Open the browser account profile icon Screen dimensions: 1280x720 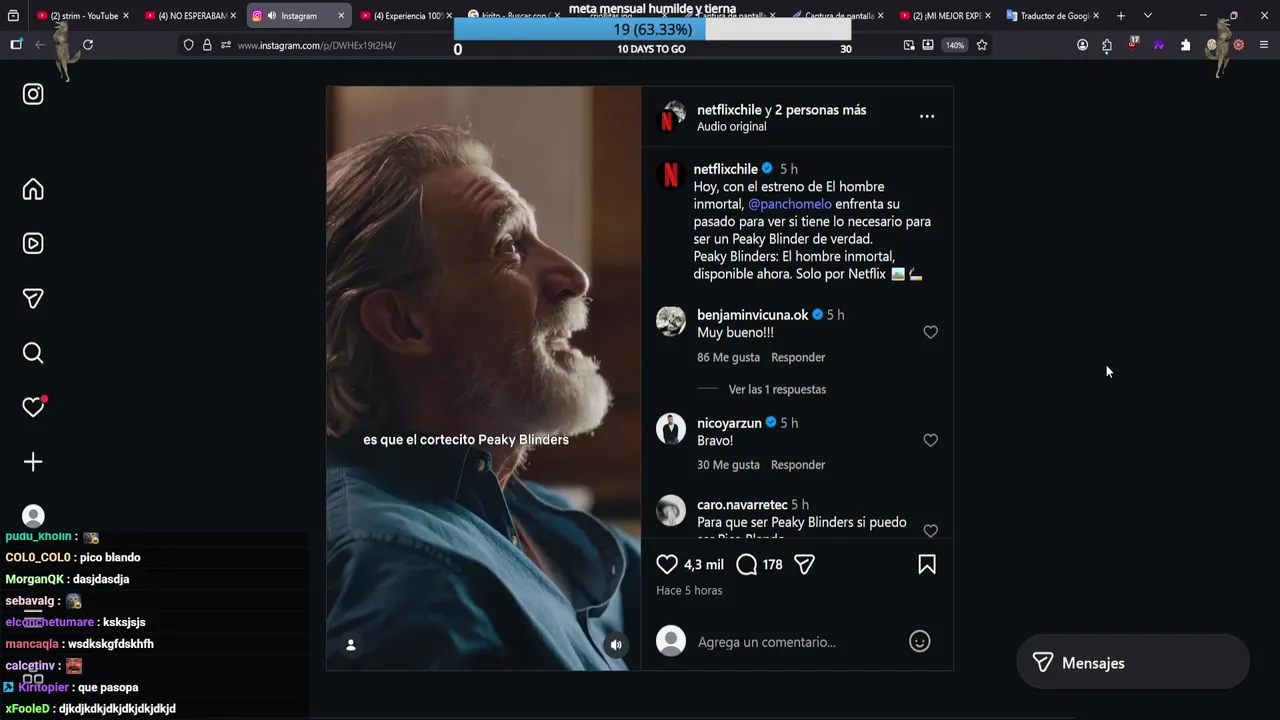pos(1082,45)
